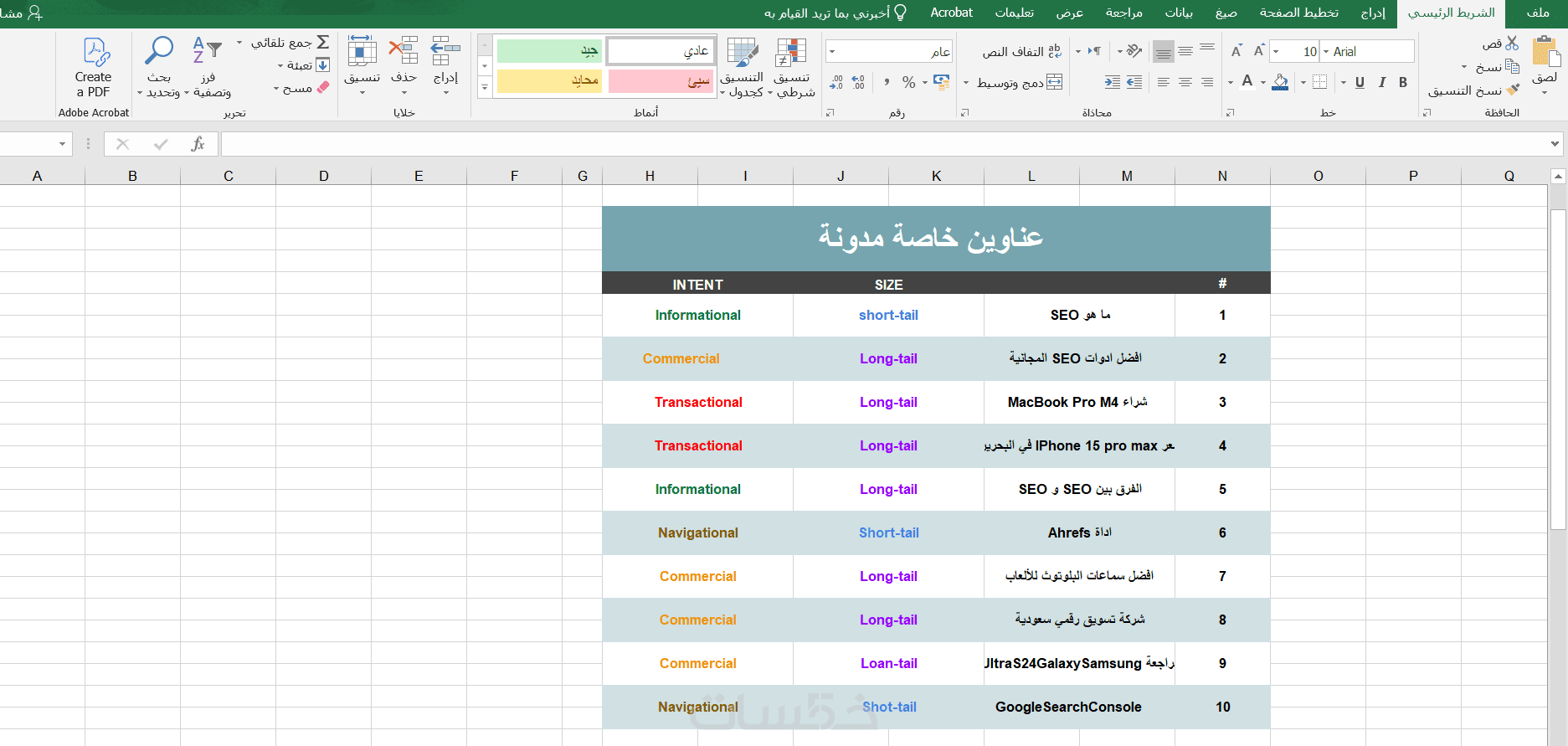
Task: Toggle Center horizontal alignment
Action: click(x=1185, y=81)
